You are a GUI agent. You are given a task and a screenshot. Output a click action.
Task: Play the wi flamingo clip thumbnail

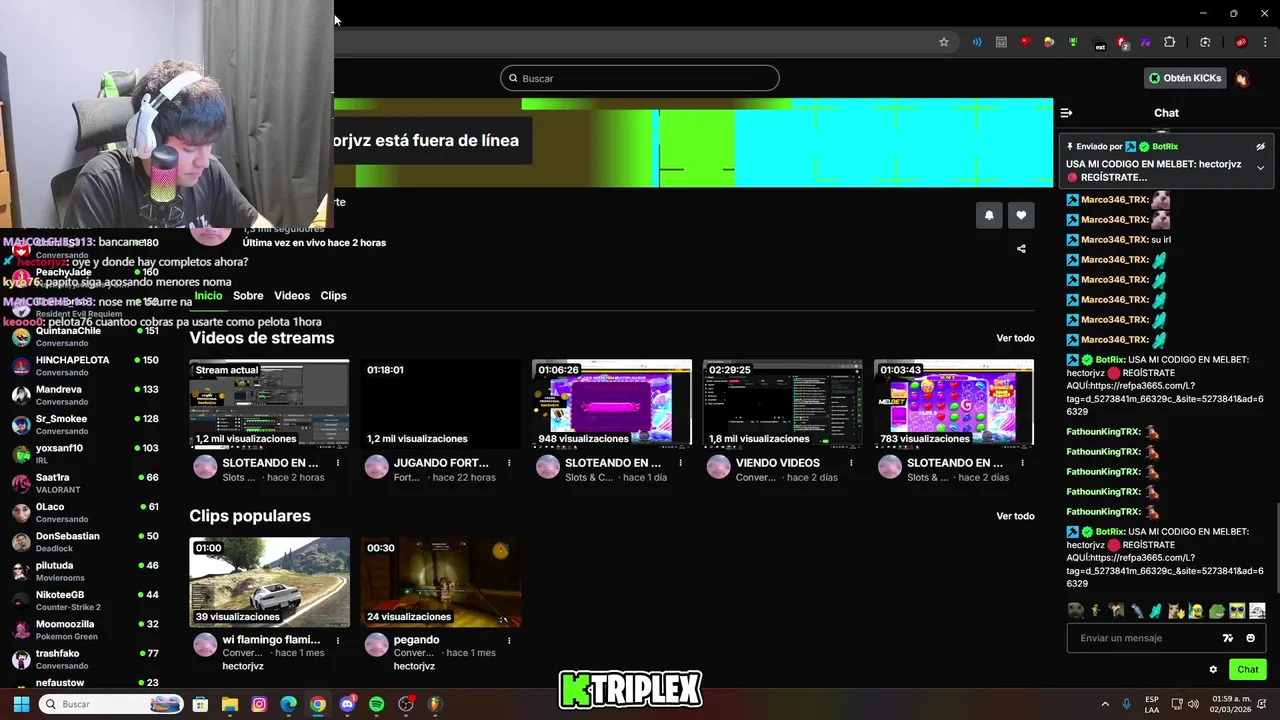pyautogui.click(x=270, y=582)
